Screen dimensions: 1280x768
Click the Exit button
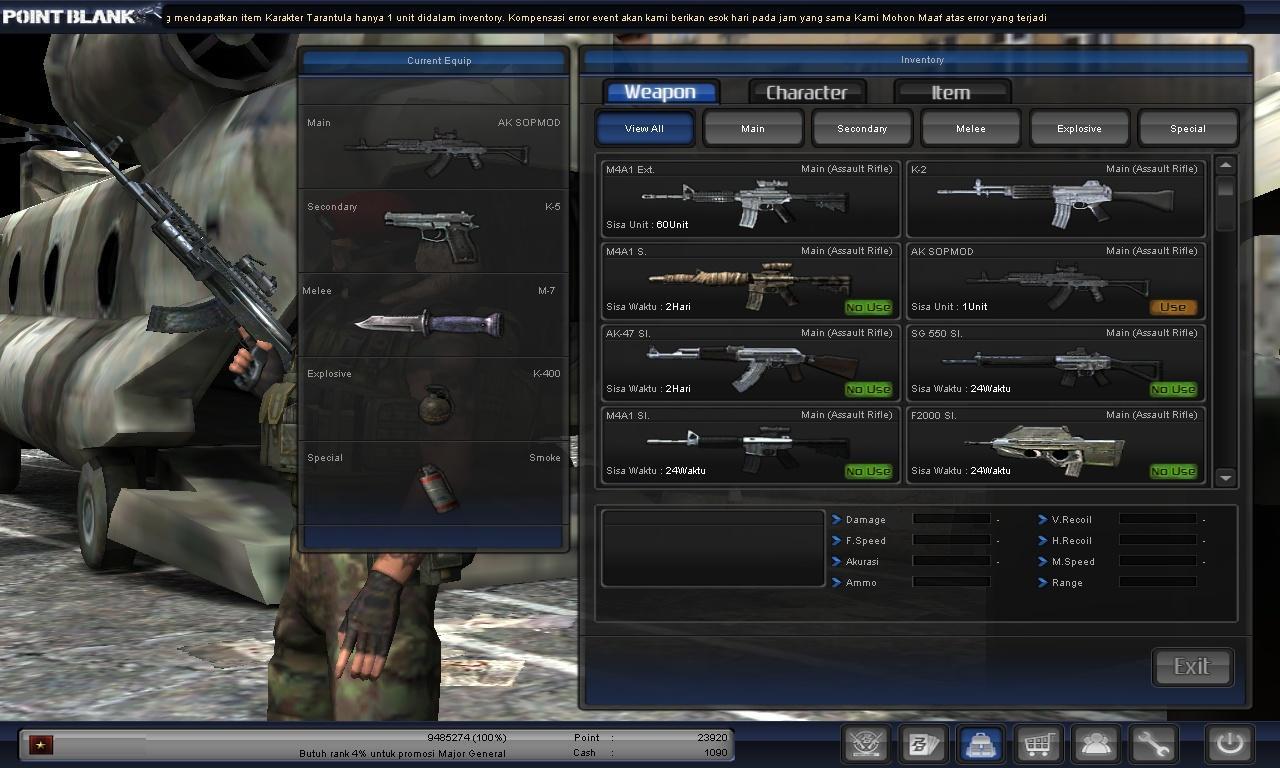tap(1192, 666)
